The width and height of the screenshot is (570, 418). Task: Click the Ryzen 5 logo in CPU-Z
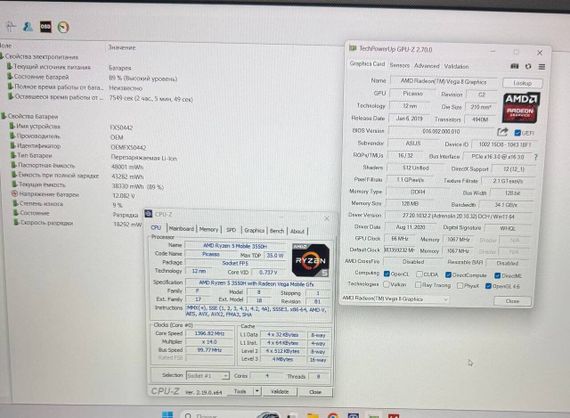click(310, 260)
